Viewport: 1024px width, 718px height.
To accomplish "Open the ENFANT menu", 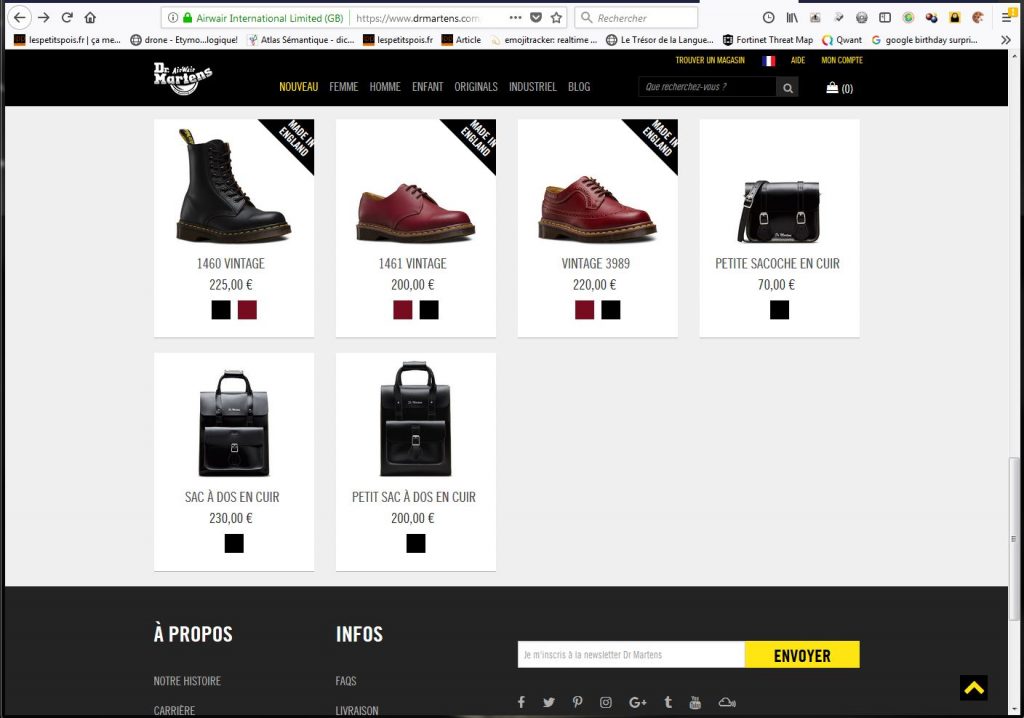I will (x=428, y=87).
